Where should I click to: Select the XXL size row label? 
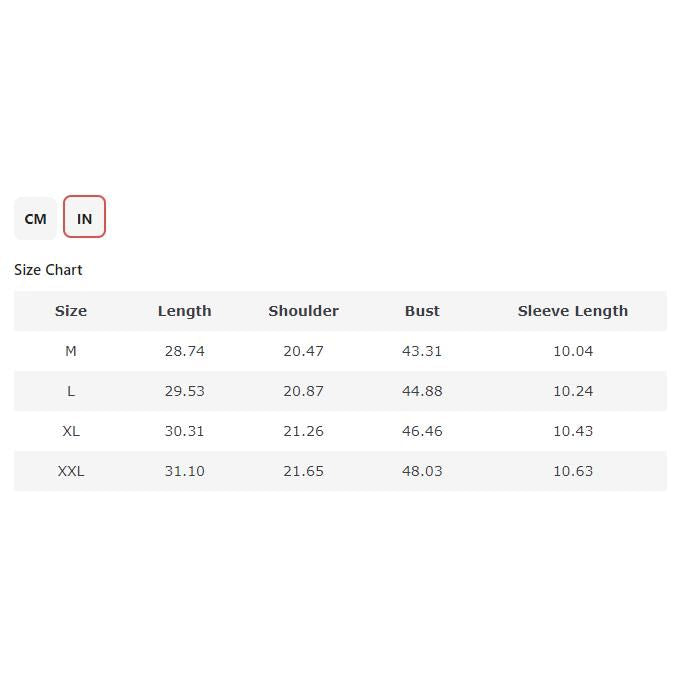71,471
